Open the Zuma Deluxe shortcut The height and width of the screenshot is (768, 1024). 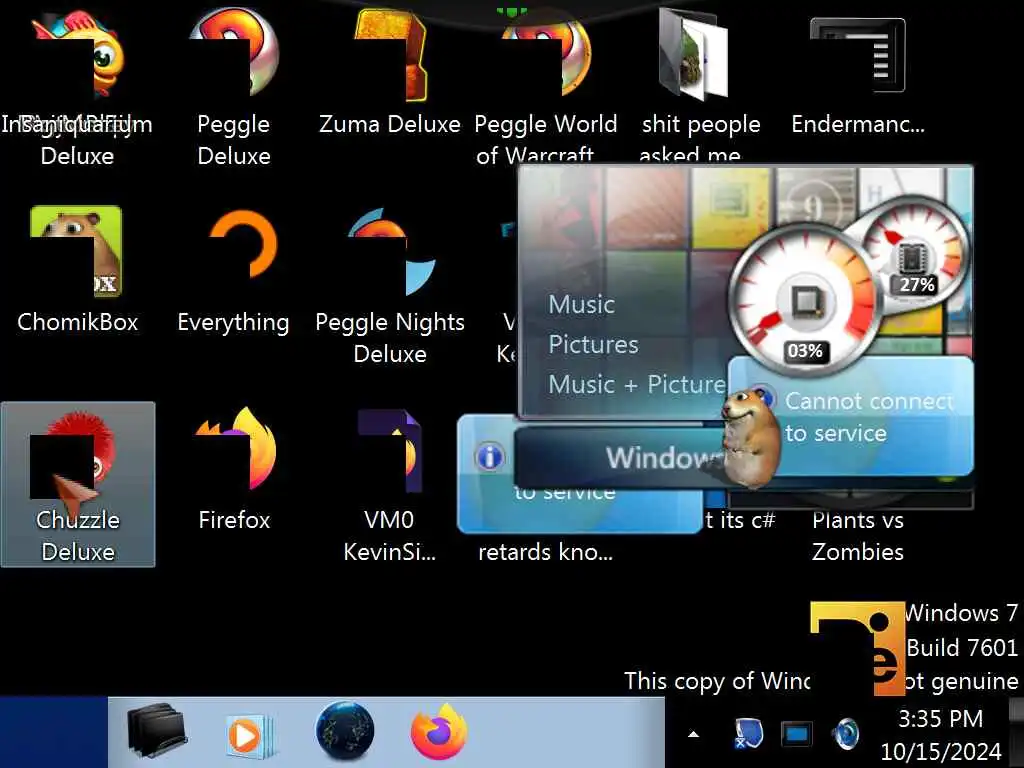click(390, 72)
